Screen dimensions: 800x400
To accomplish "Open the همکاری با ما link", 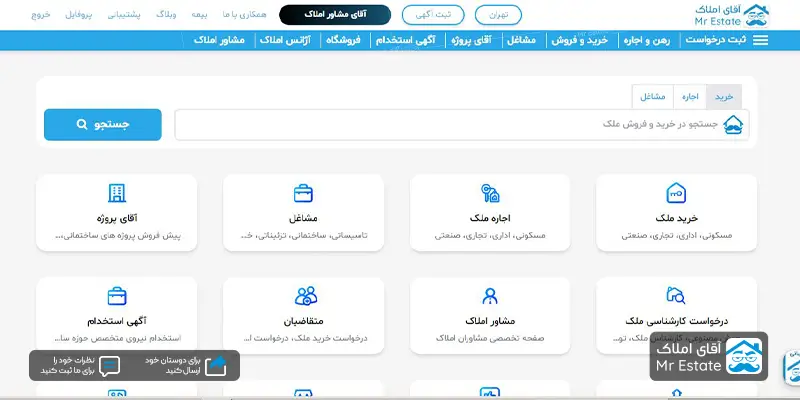I will click(244, 15).
